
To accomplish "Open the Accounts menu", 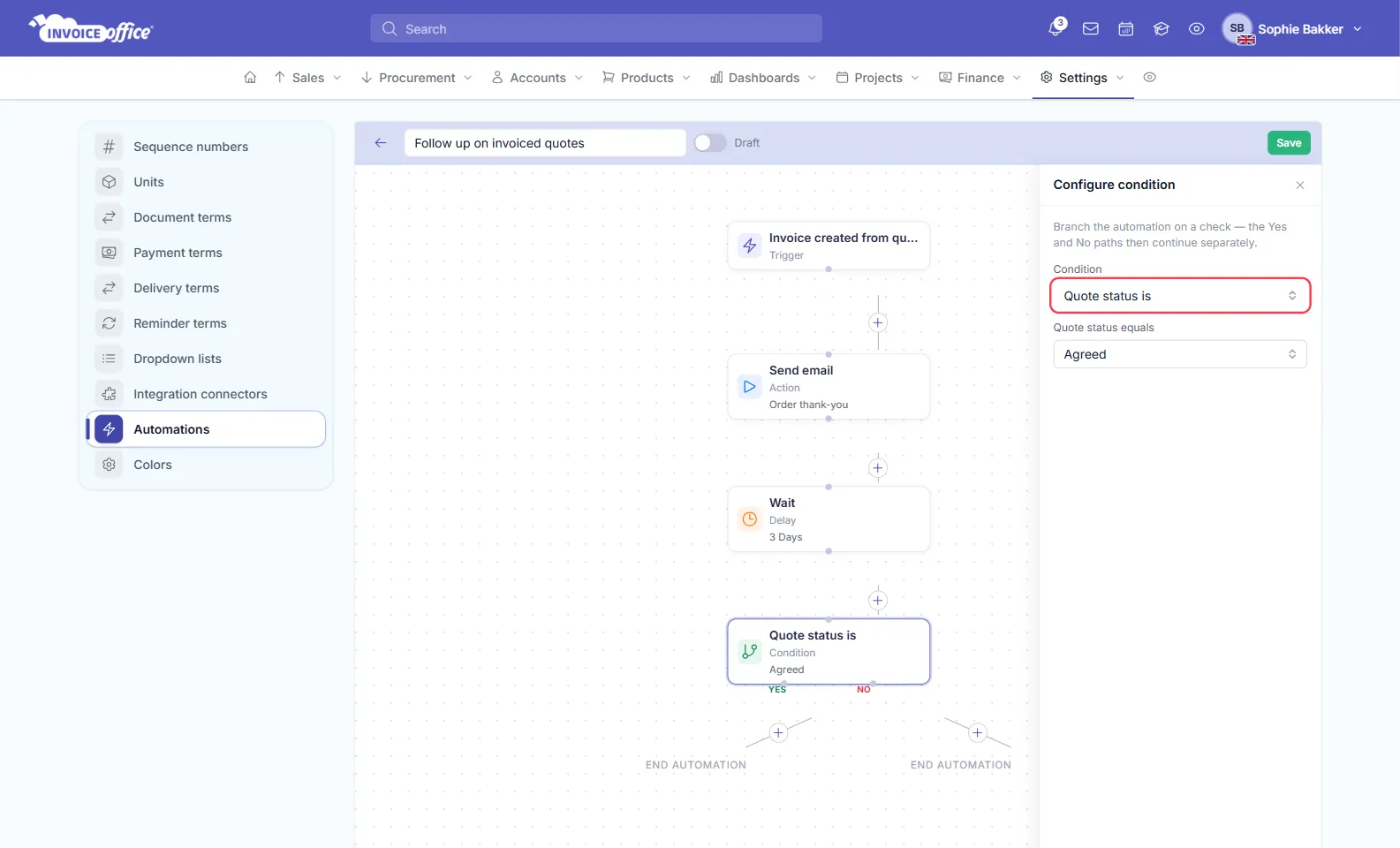I will click(537, 77).
